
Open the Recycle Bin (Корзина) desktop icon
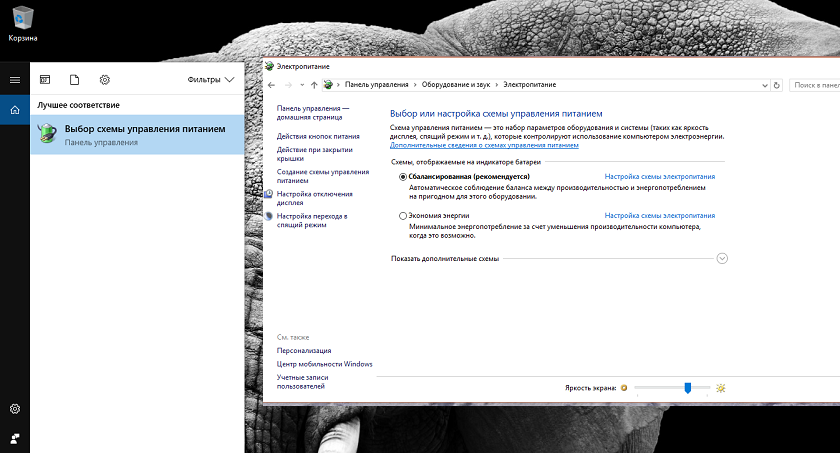(x=23, y=18)
